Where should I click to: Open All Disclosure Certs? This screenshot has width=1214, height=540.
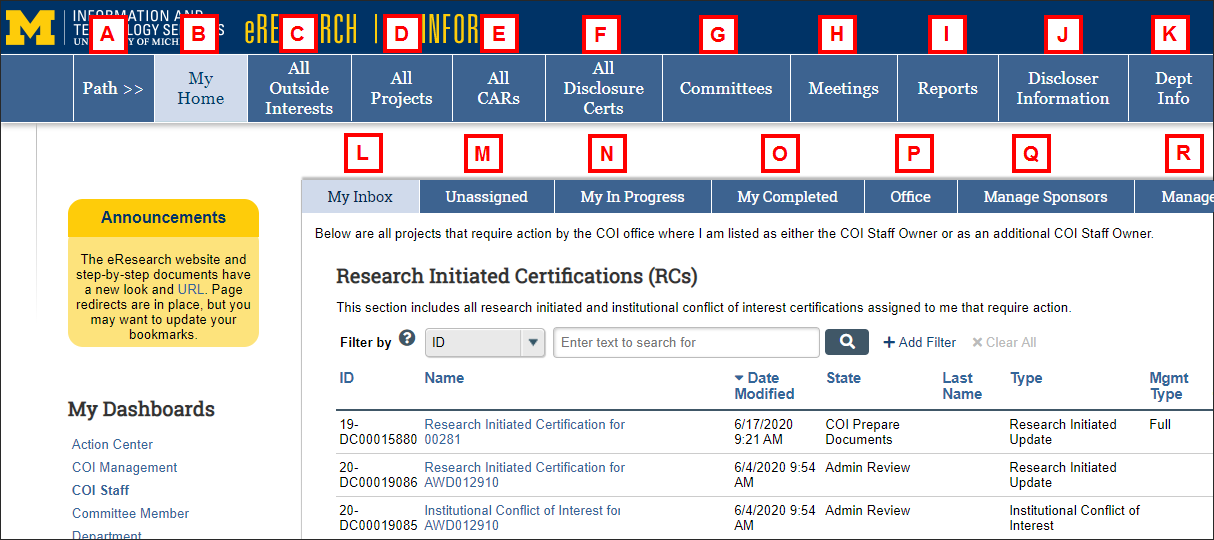pos(603,88)
